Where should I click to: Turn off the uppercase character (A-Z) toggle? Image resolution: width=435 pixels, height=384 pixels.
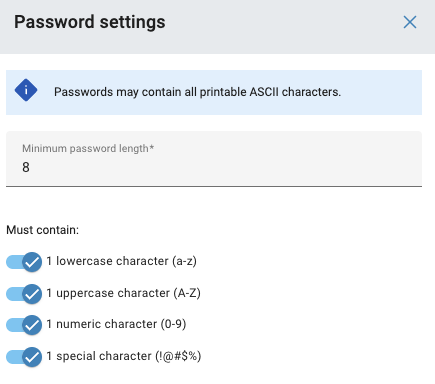pyautogui.click(x=24, y=294)
